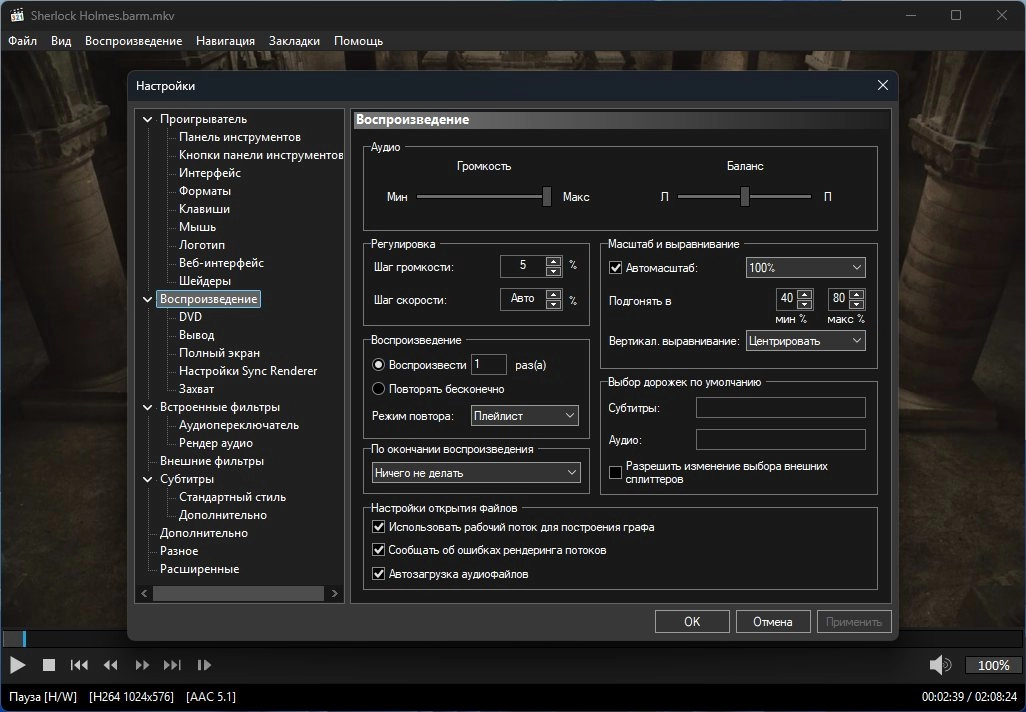This screenshot has width=1026, height=712.
Task: Click the frame step icon
Action: (x=204, y=665)
